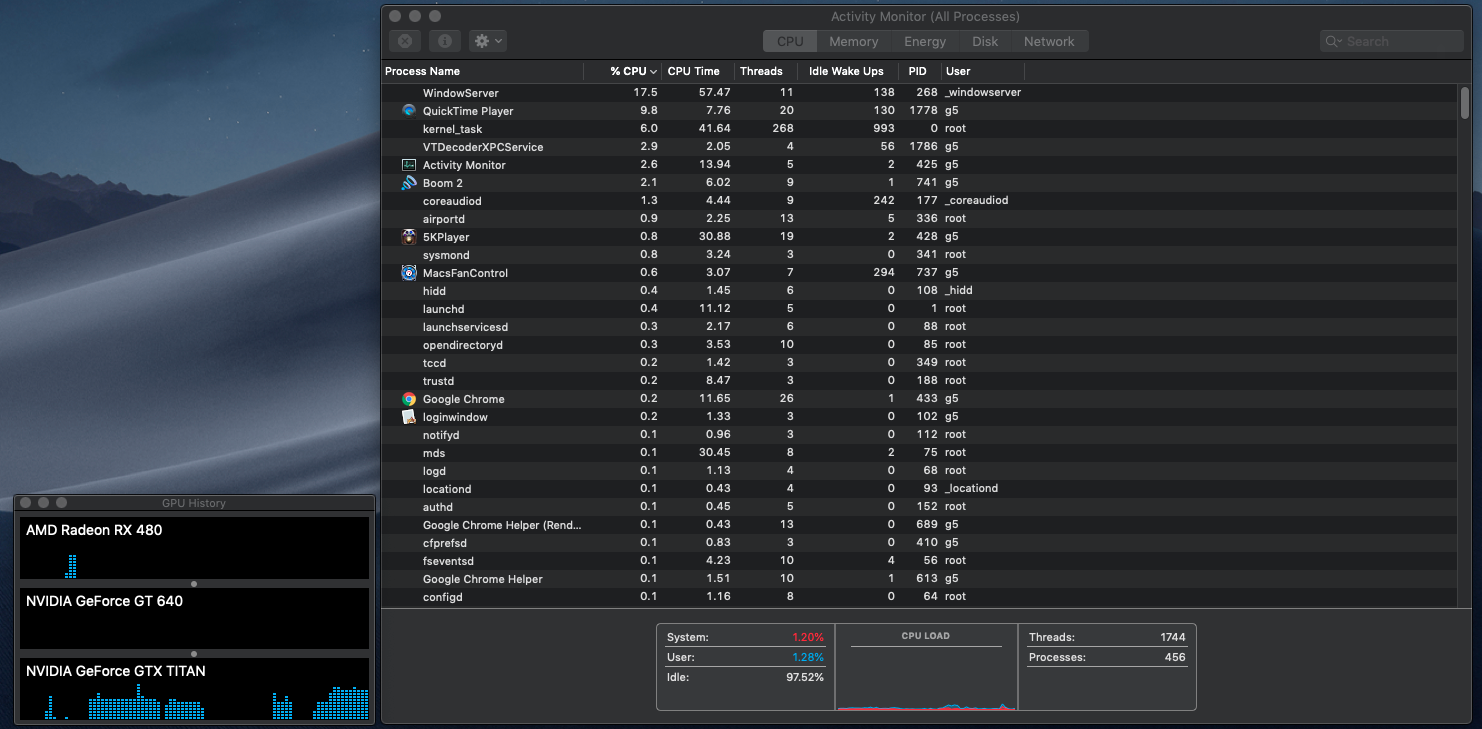The image size is (1482, 729).
Task: Click the loginwindow process icon
Action: [409, 417]
